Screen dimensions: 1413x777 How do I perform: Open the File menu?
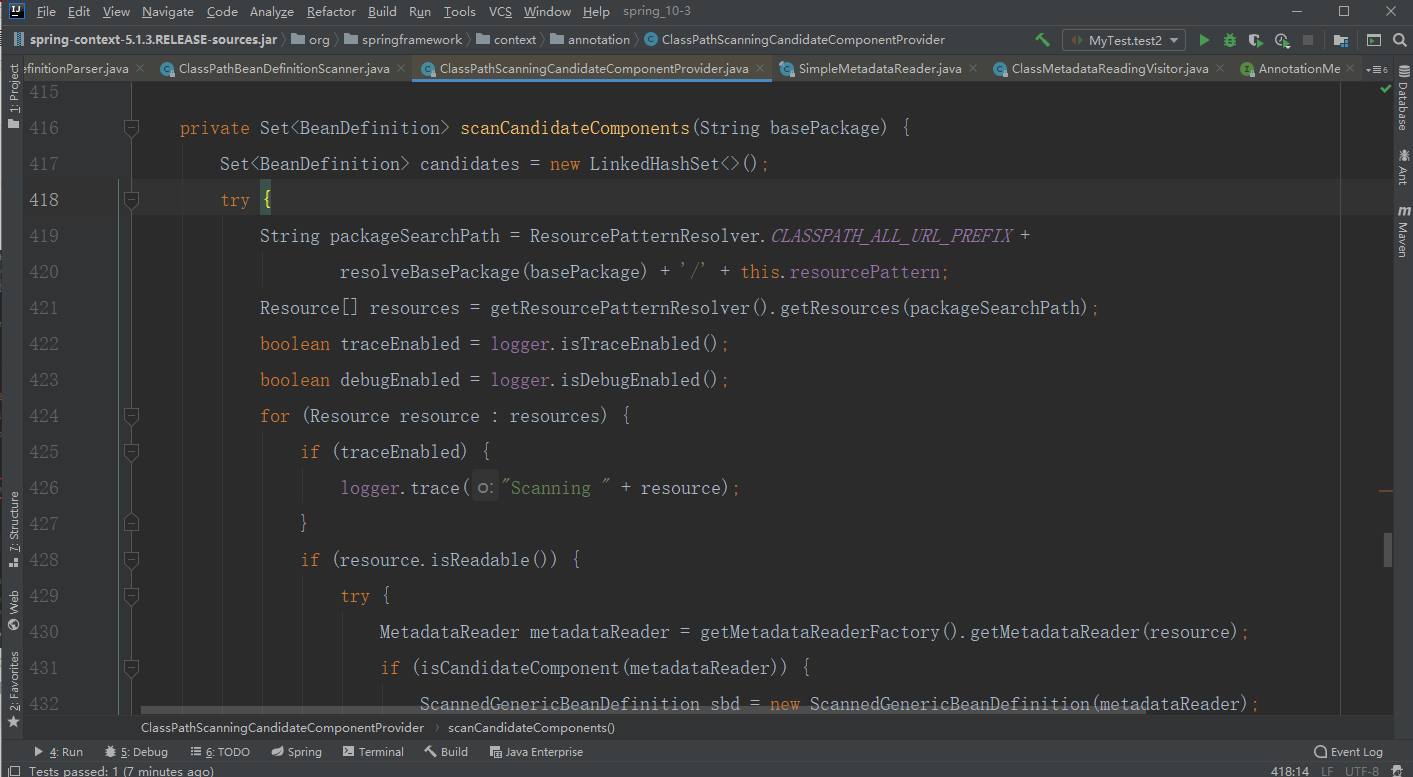pos(46,12)
